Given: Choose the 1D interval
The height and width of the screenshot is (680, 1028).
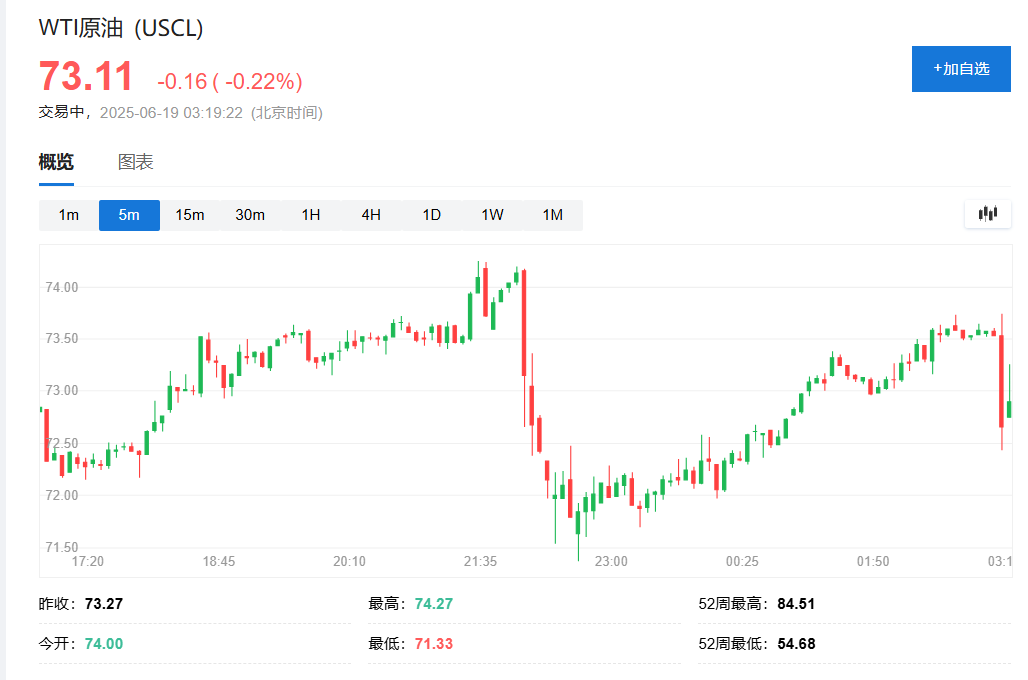Looking at the screenshot, I should (431, 215).
